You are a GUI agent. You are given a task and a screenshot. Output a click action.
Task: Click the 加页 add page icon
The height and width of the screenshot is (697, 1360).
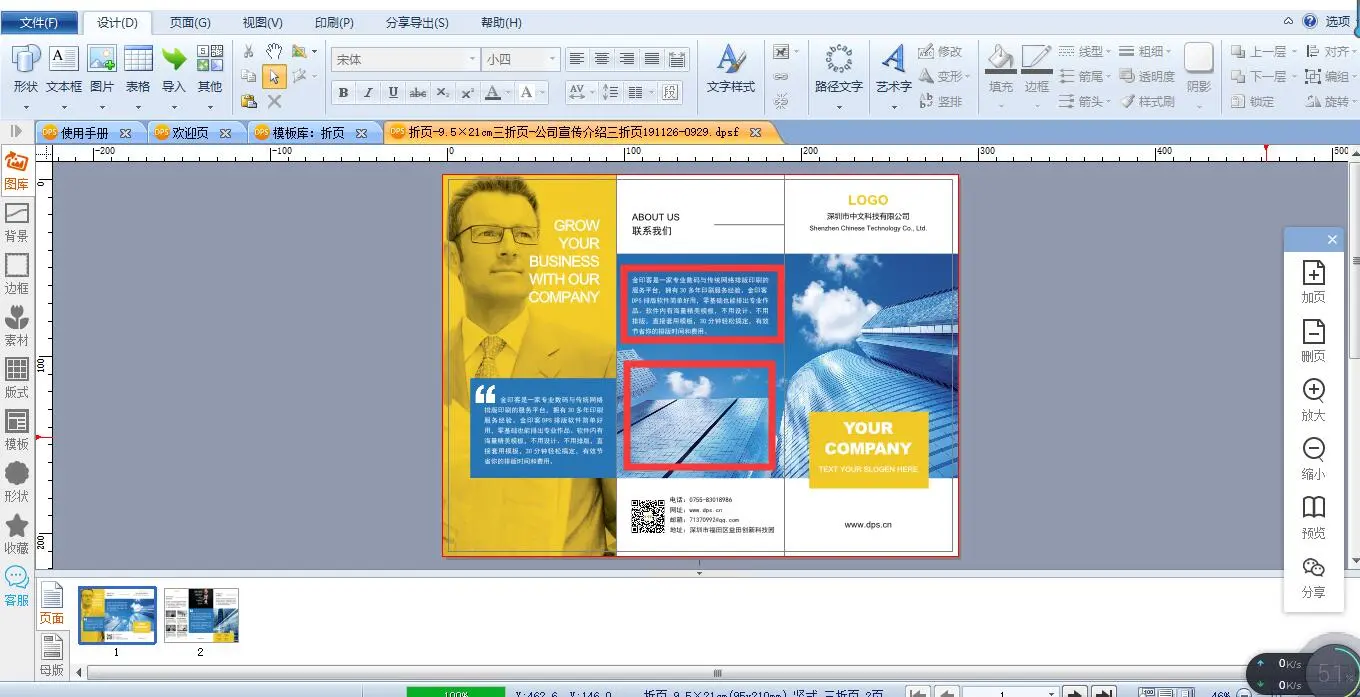click(1313, 282)
